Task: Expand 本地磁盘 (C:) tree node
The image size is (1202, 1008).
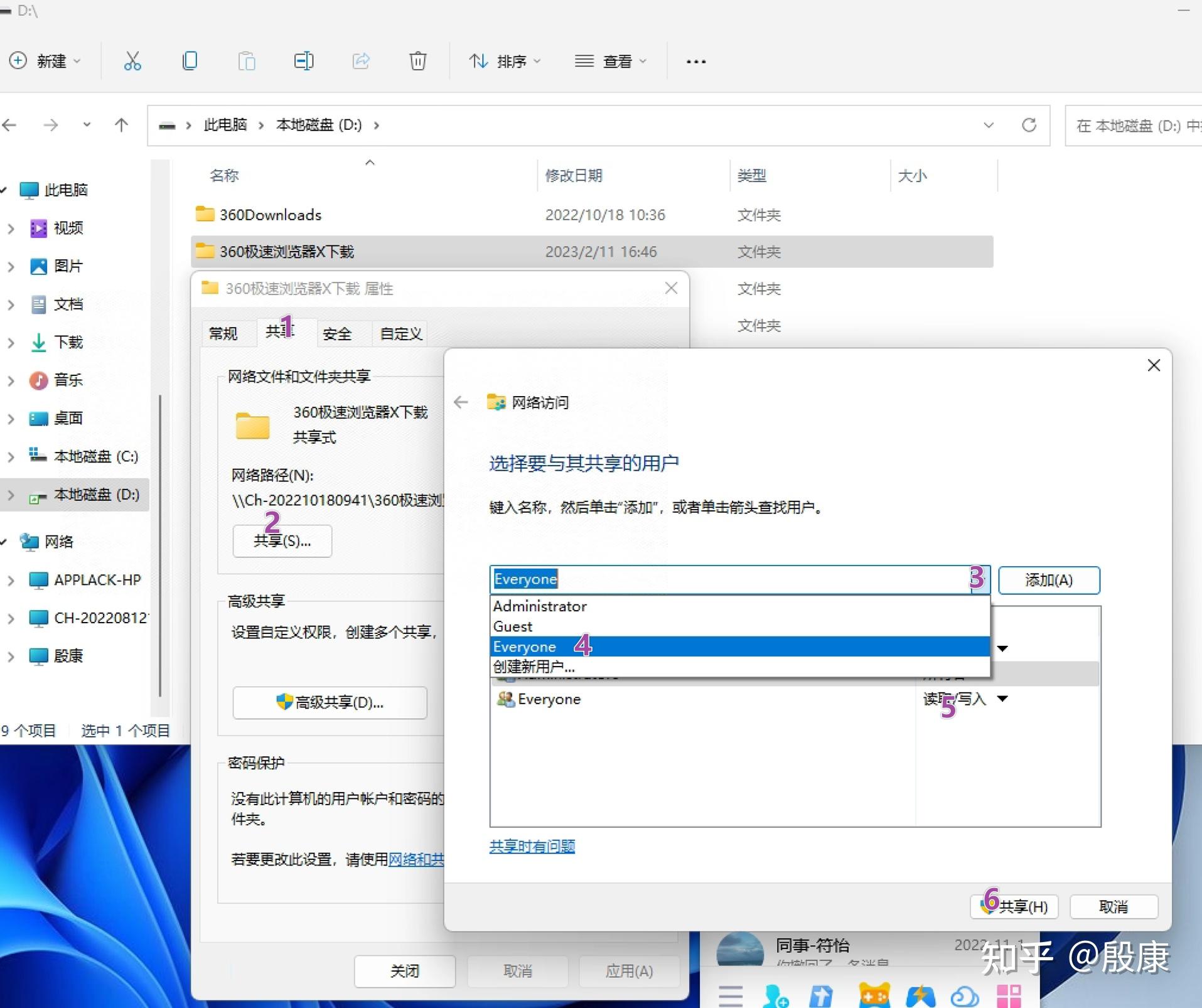Action: (11, 457)
